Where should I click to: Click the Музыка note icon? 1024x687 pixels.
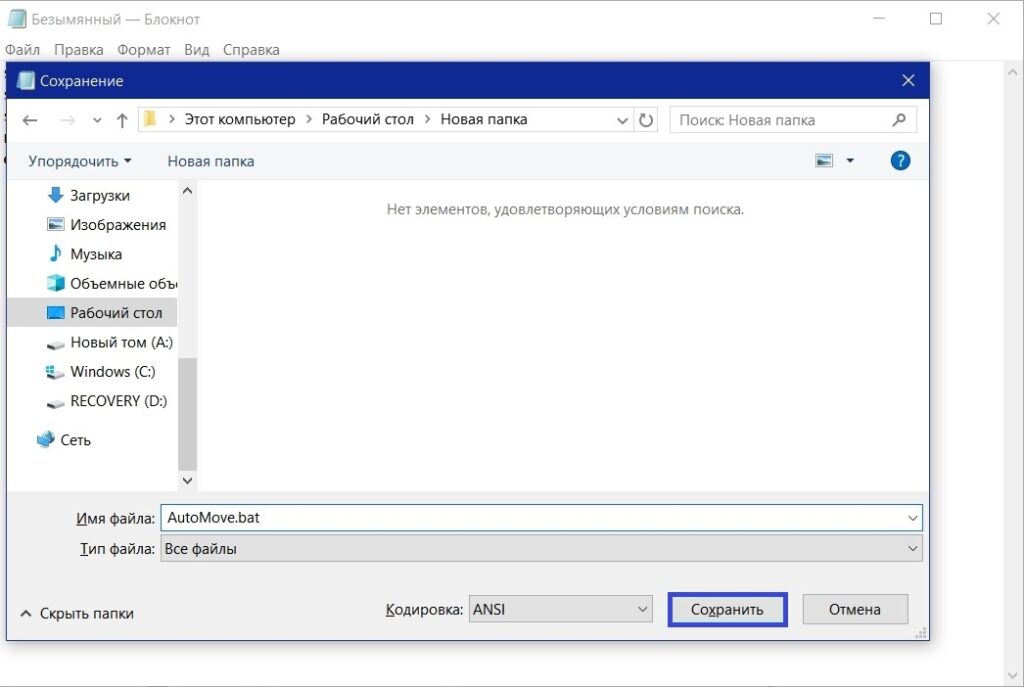pos(56,253)
